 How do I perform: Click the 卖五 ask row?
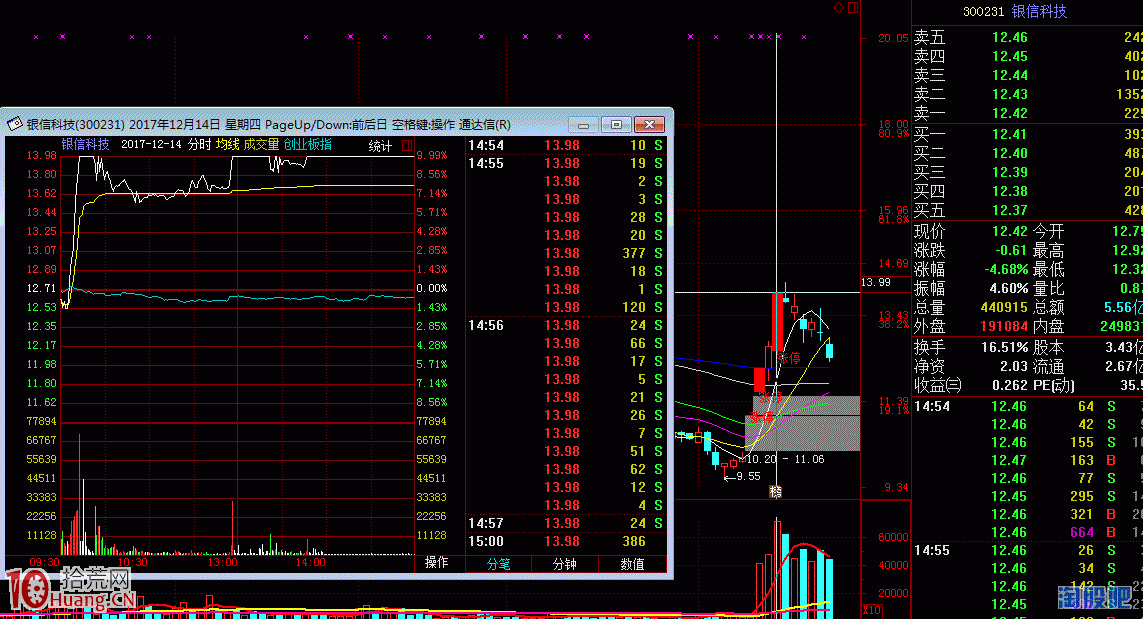coord(1028,37)
